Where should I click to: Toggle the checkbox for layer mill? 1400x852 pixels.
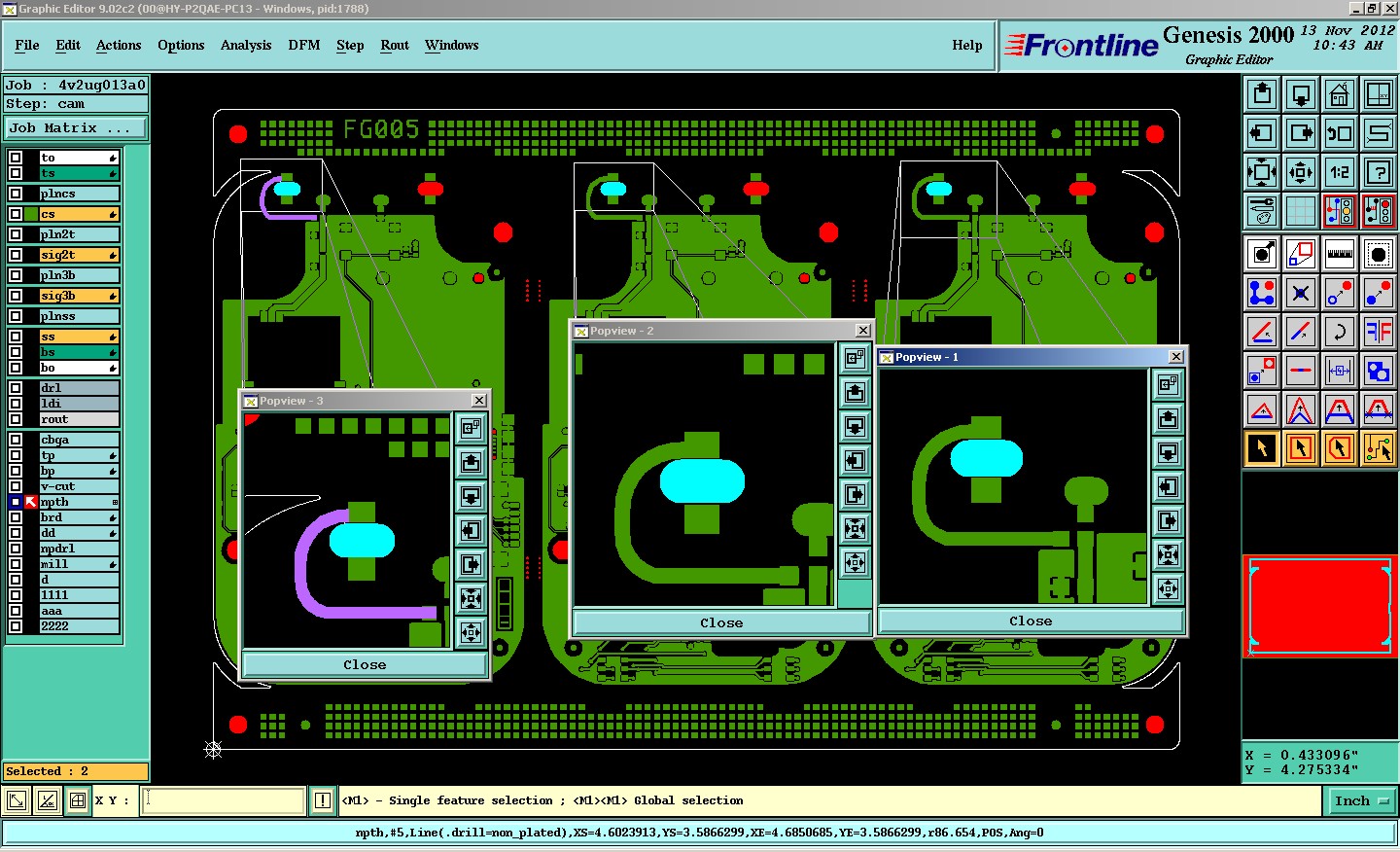pyautogui.click(x=16, y=564)
